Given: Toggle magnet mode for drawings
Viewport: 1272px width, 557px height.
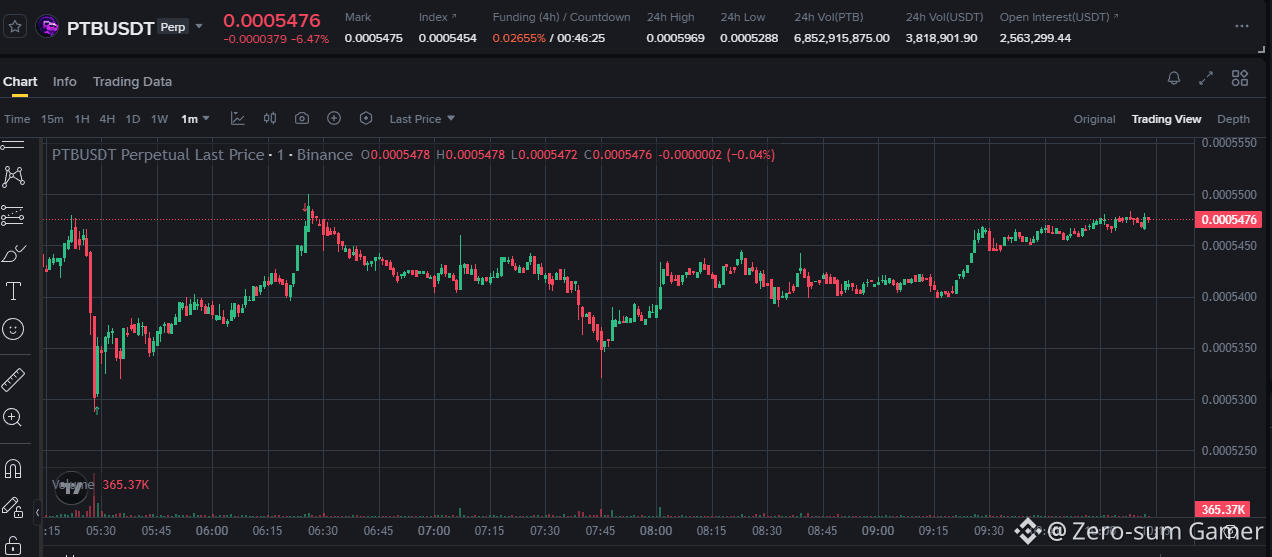Looking at the screenshot, I should pyautogui.click(x=13, y=469).
